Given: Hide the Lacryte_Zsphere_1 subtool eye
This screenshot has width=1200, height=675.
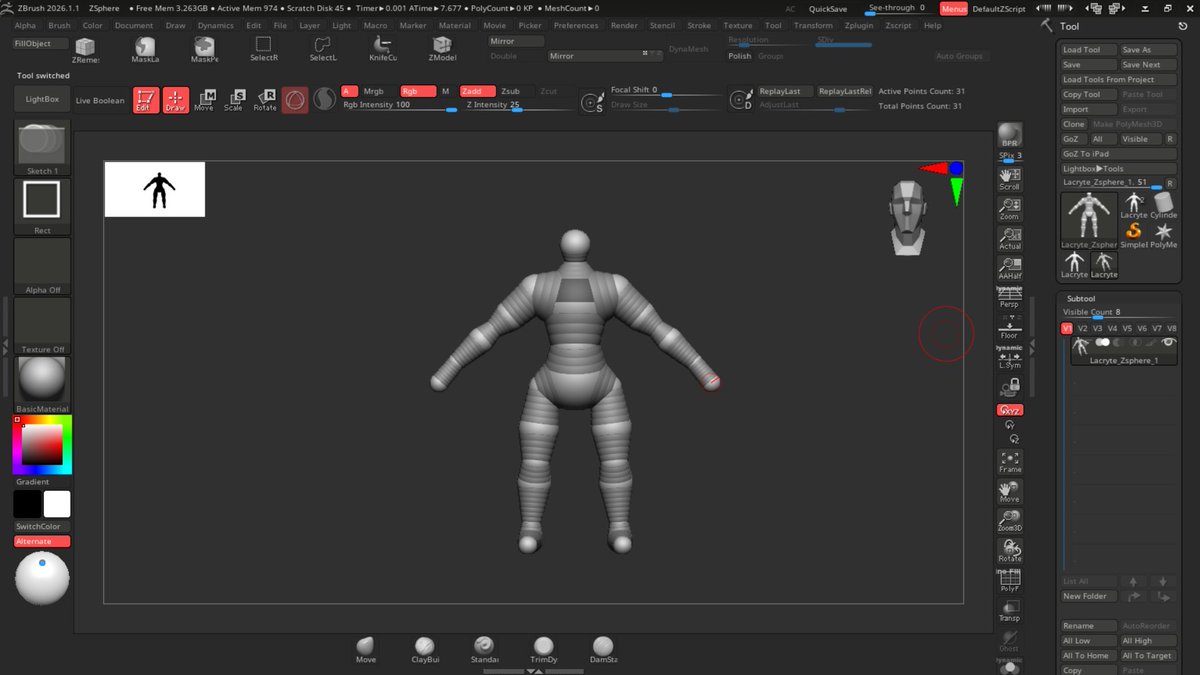Looking at the screenshot, I should click(x=1167, y=342).
